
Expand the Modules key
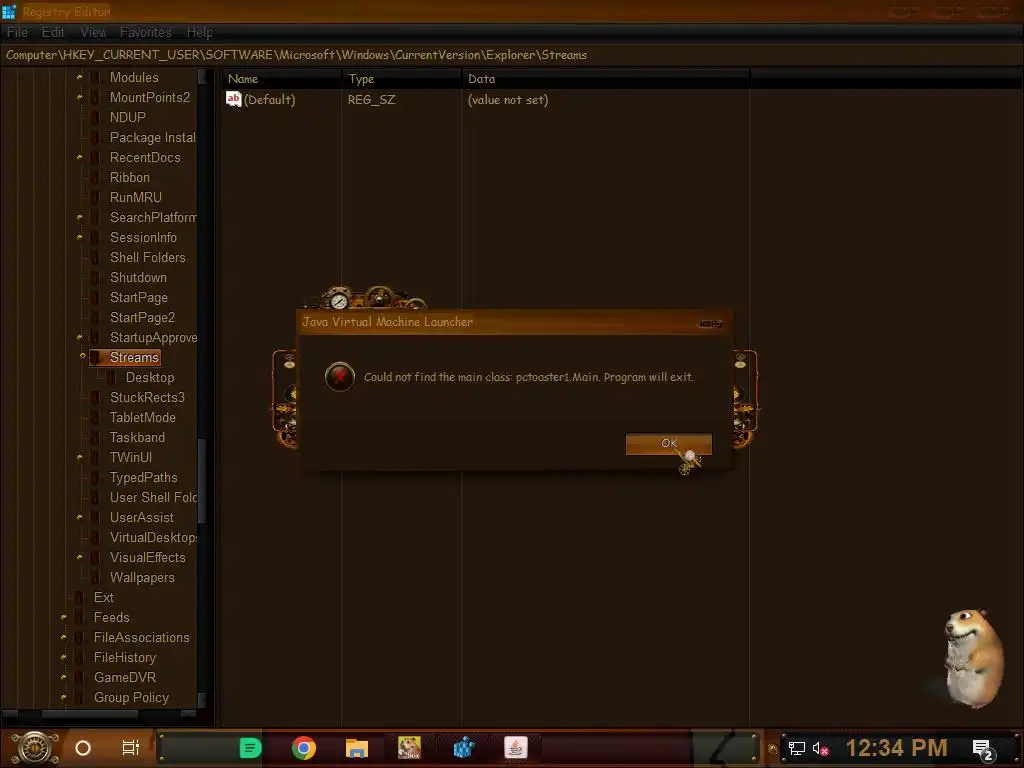[80, 77]
